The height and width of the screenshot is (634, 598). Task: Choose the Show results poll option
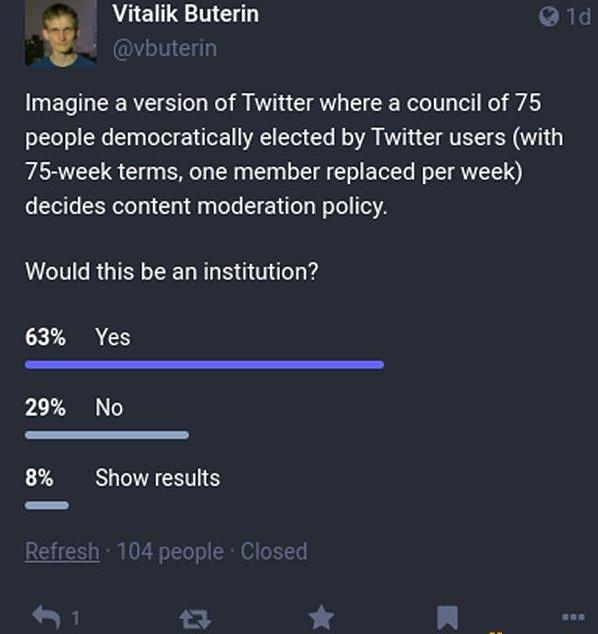click(158, 478)
